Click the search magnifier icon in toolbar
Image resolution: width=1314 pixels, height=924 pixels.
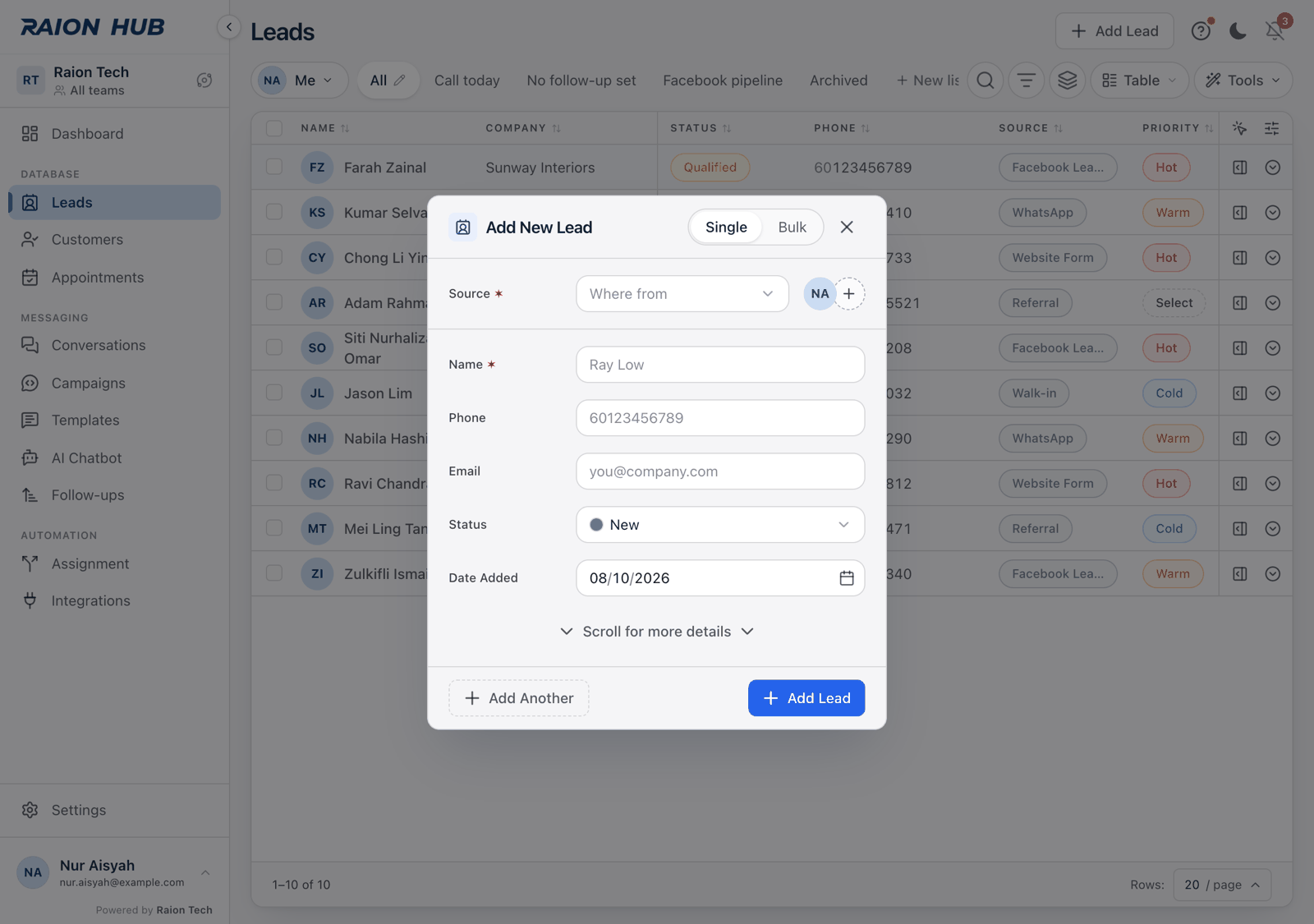click(985, 80)
